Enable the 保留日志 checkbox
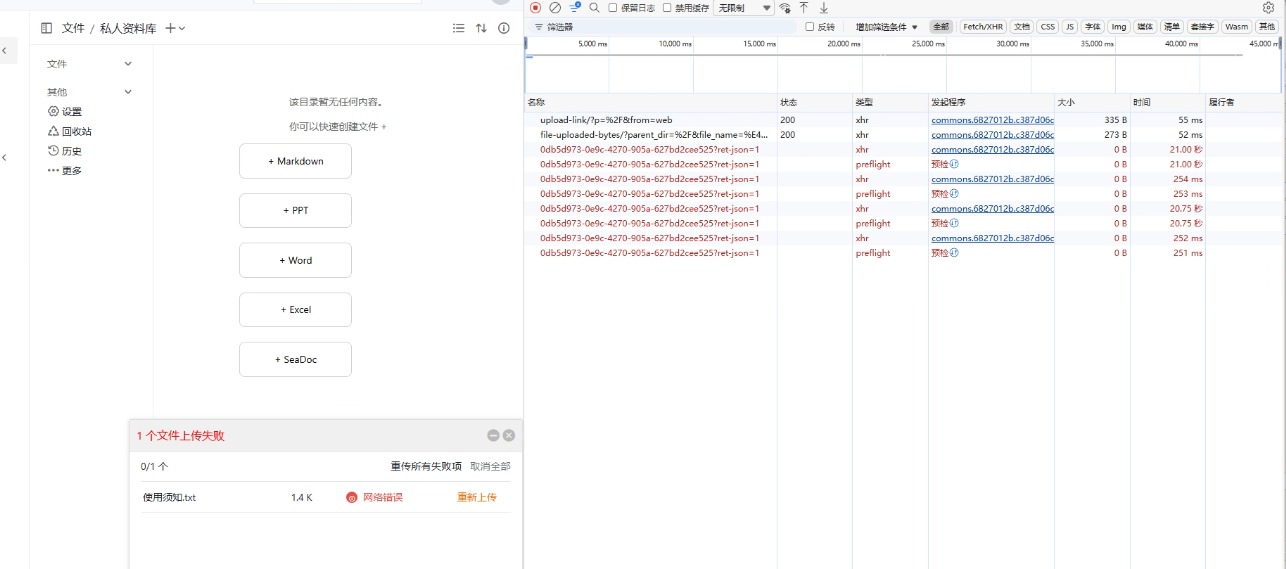1286x569 pixels. (x=613, y=8)
